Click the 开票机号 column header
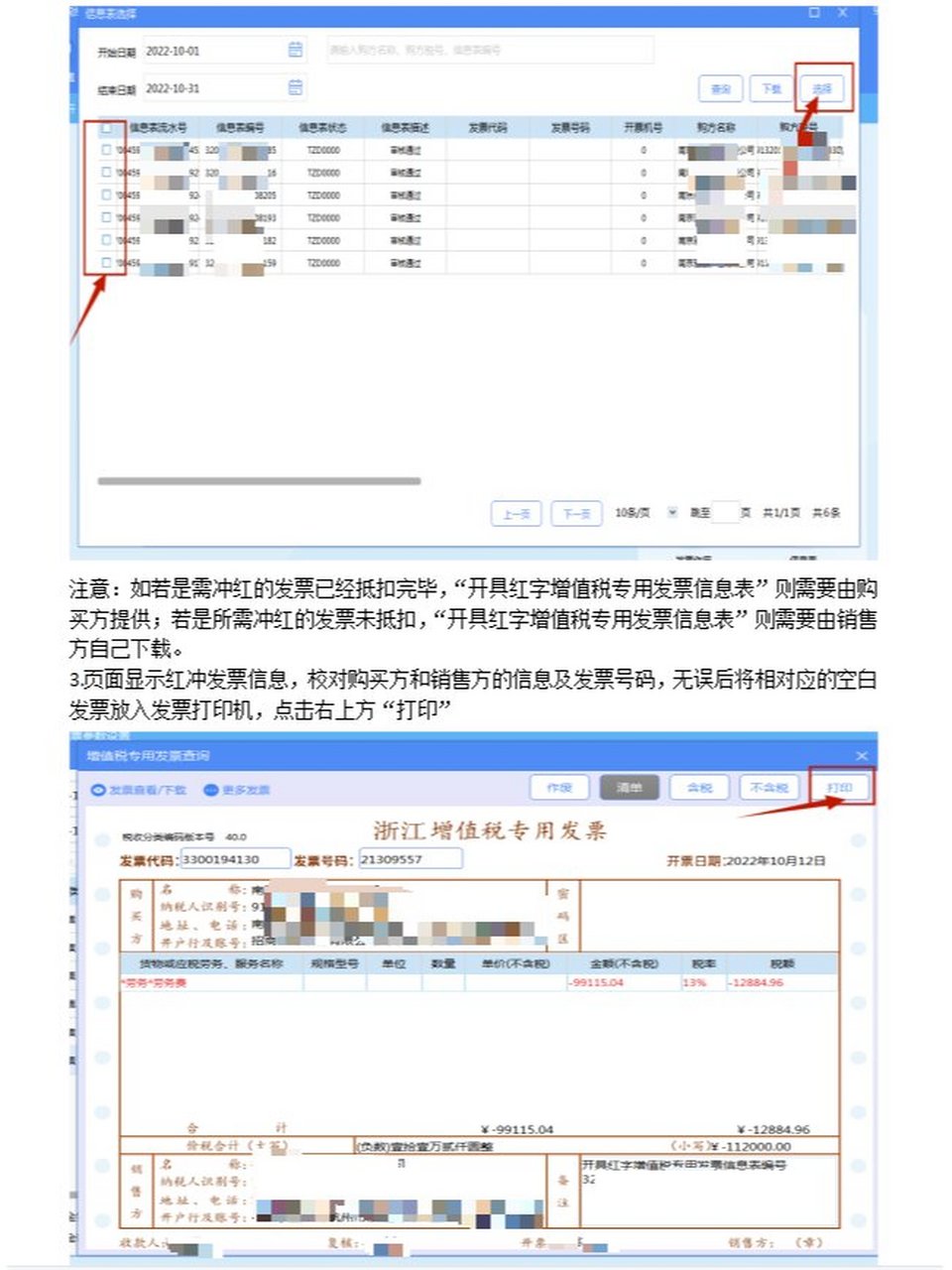Viewport: 952px width, 1270px height. 644,128
